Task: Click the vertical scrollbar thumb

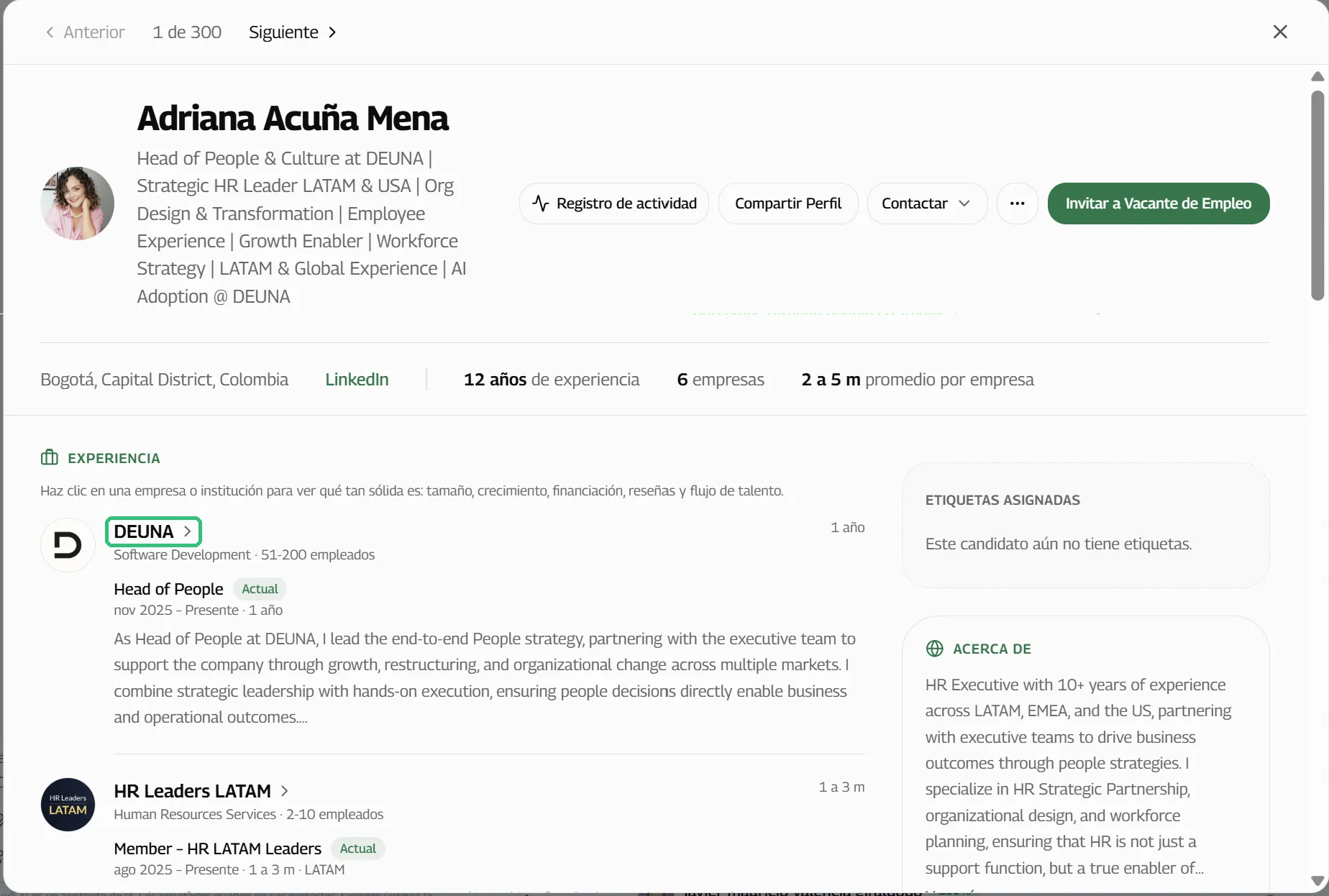Action: coord(1317,195)
